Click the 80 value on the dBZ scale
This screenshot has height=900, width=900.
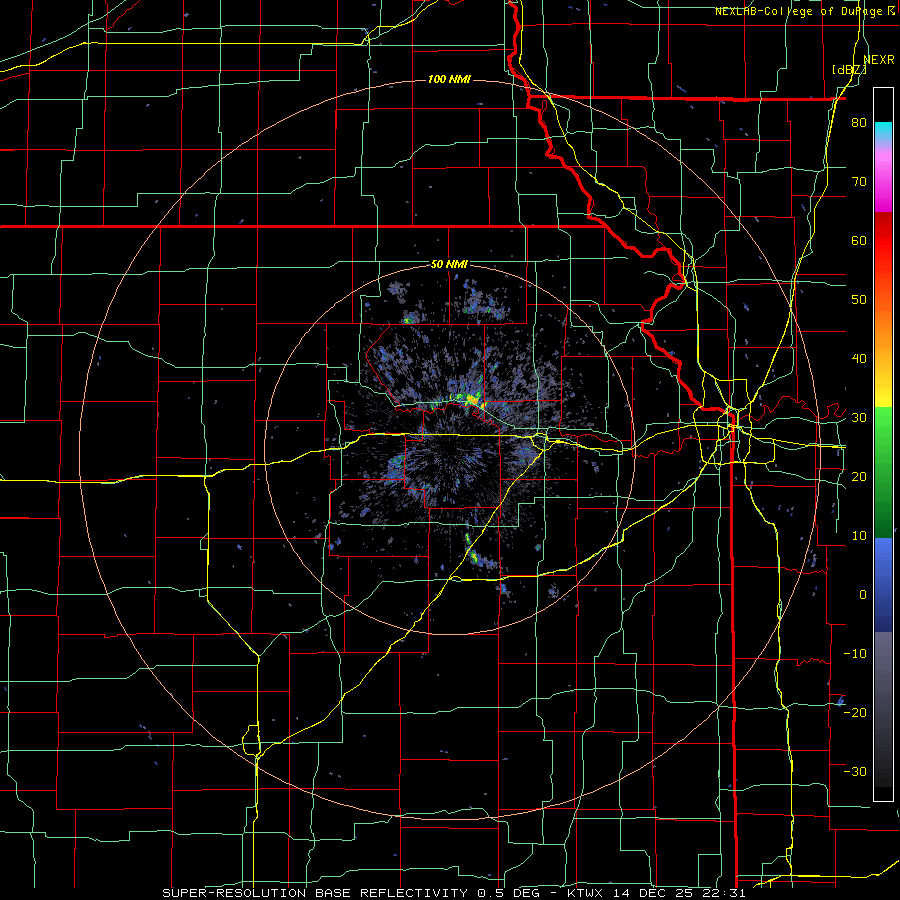click(x=859, y=123)
